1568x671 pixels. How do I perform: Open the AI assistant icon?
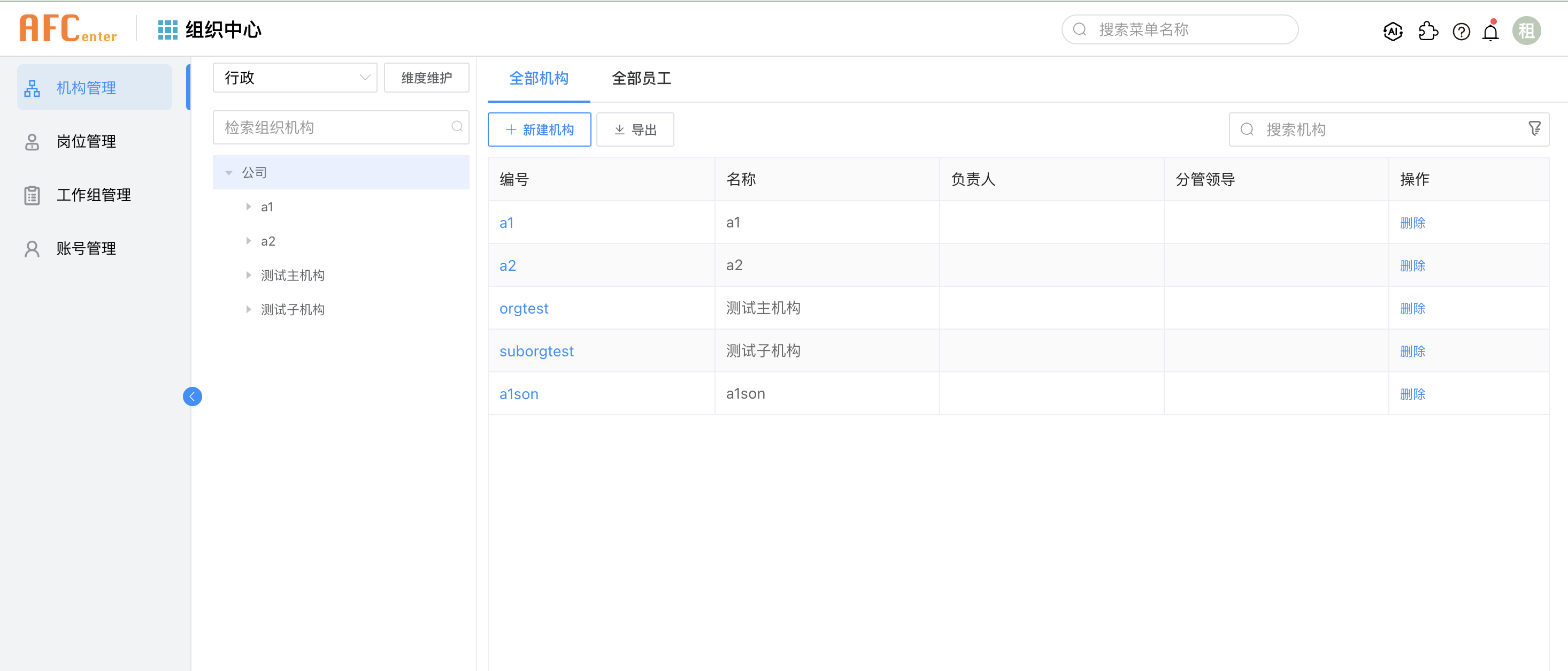pyautogui.click(x=1393, y=31)
